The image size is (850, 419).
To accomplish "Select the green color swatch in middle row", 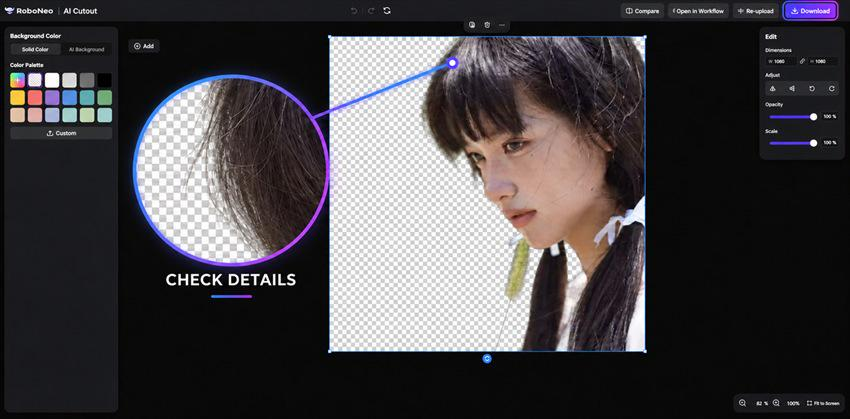I will coord(105,98).
